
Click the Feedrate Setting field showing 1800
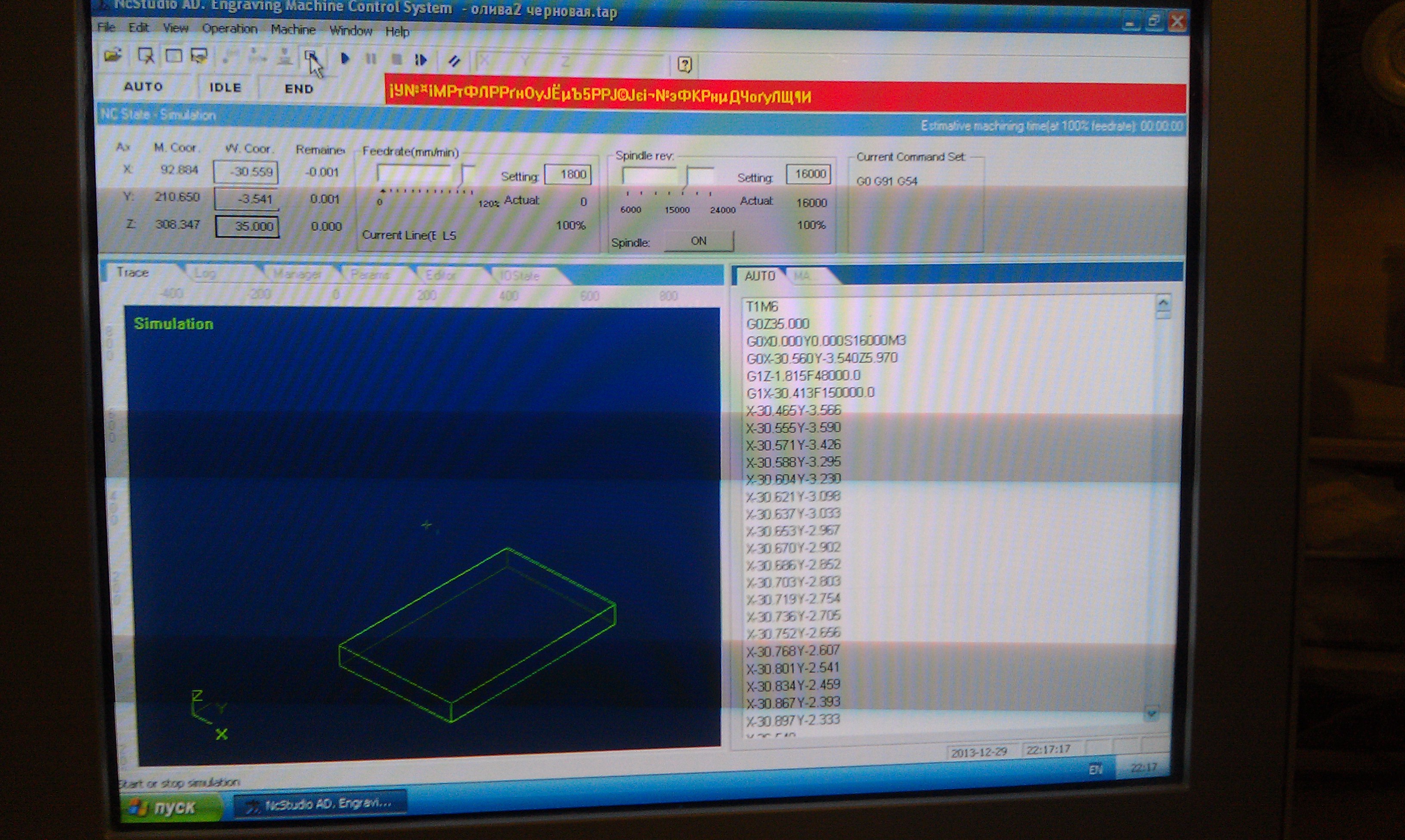[567, 174]
